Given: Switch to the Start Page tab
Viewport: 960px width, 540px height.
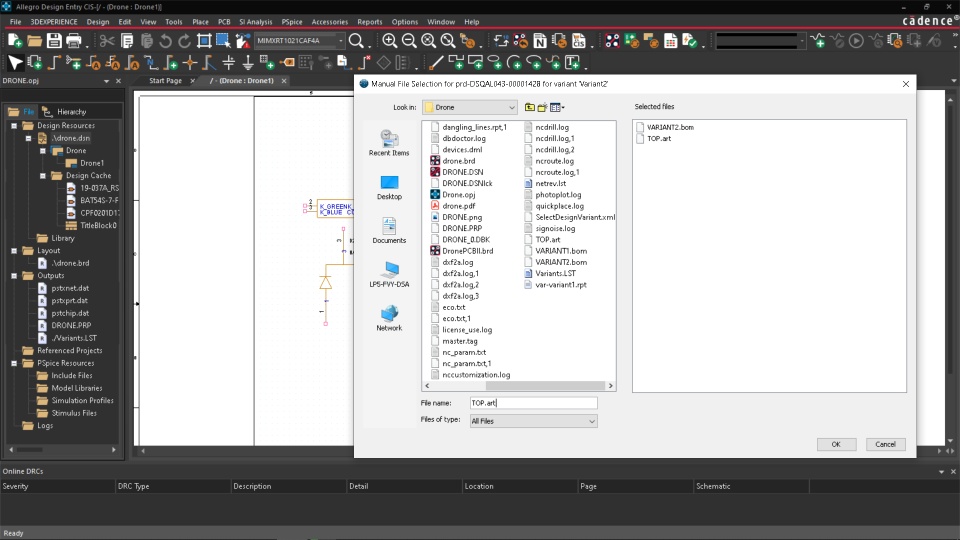Looking at the screenshot, I should (x=165, y=81).
